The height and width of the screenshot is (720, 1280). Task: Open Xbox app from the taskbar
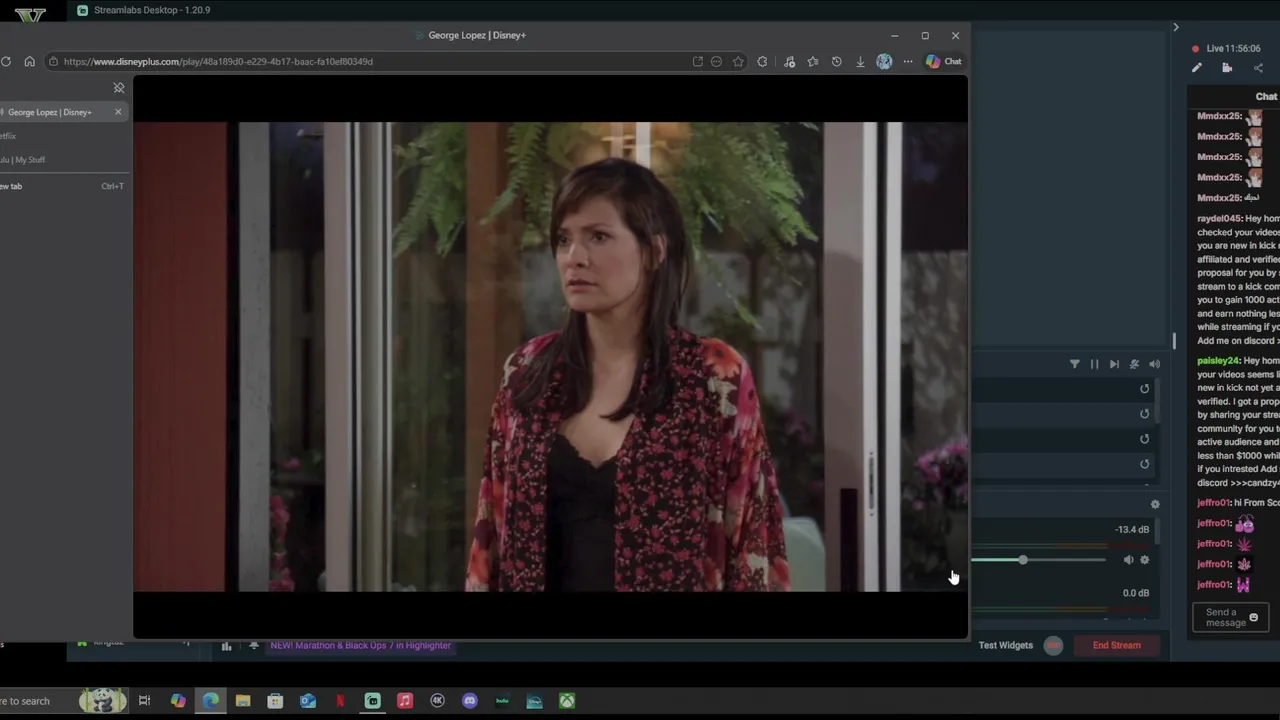tap(567, 701)
